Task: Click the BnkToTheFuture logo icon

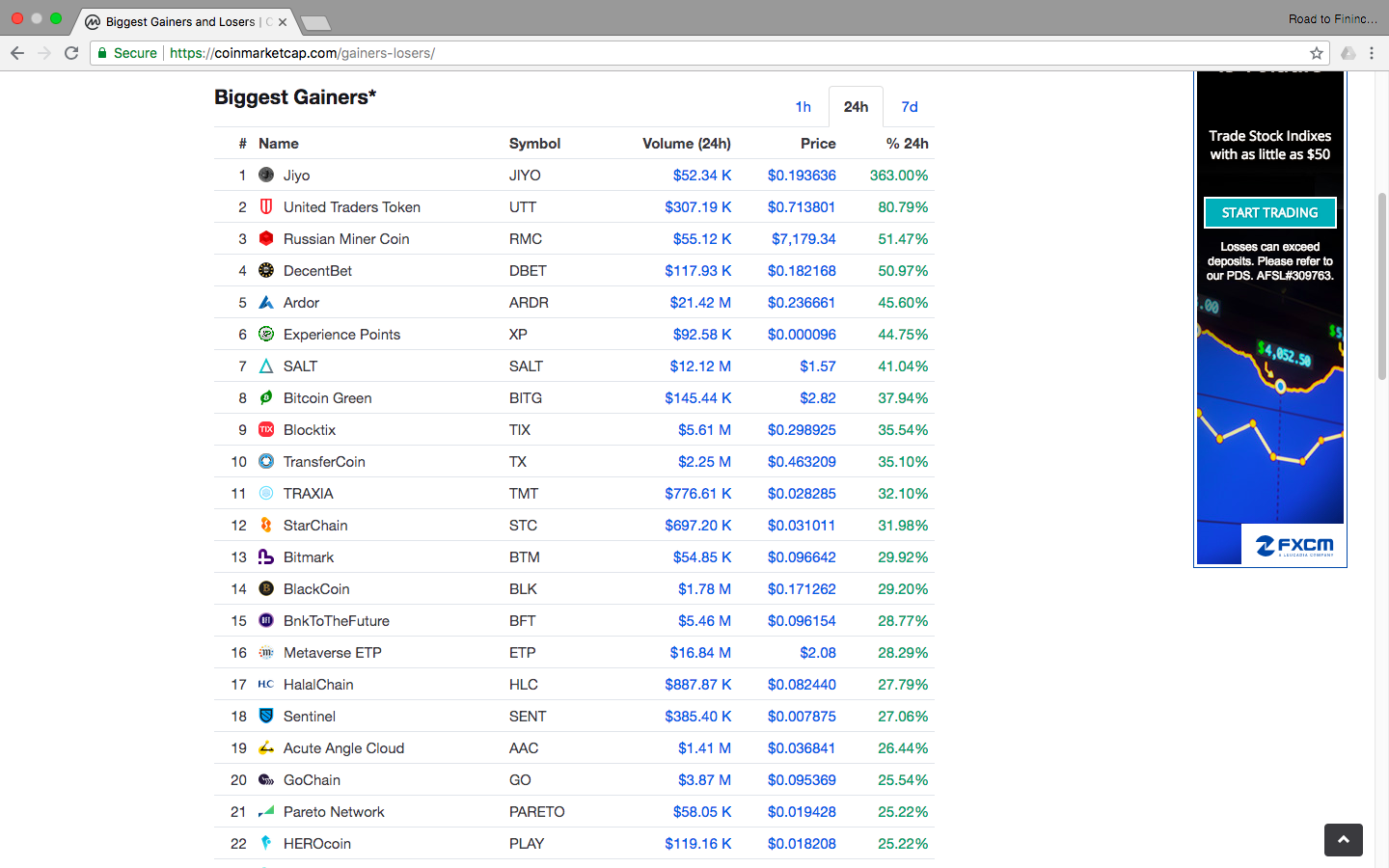Action: point(266,620)
